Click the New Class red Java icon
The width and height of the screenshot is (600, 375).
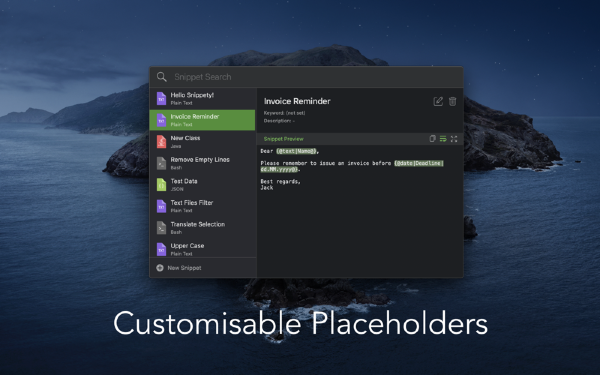[161, 142]
